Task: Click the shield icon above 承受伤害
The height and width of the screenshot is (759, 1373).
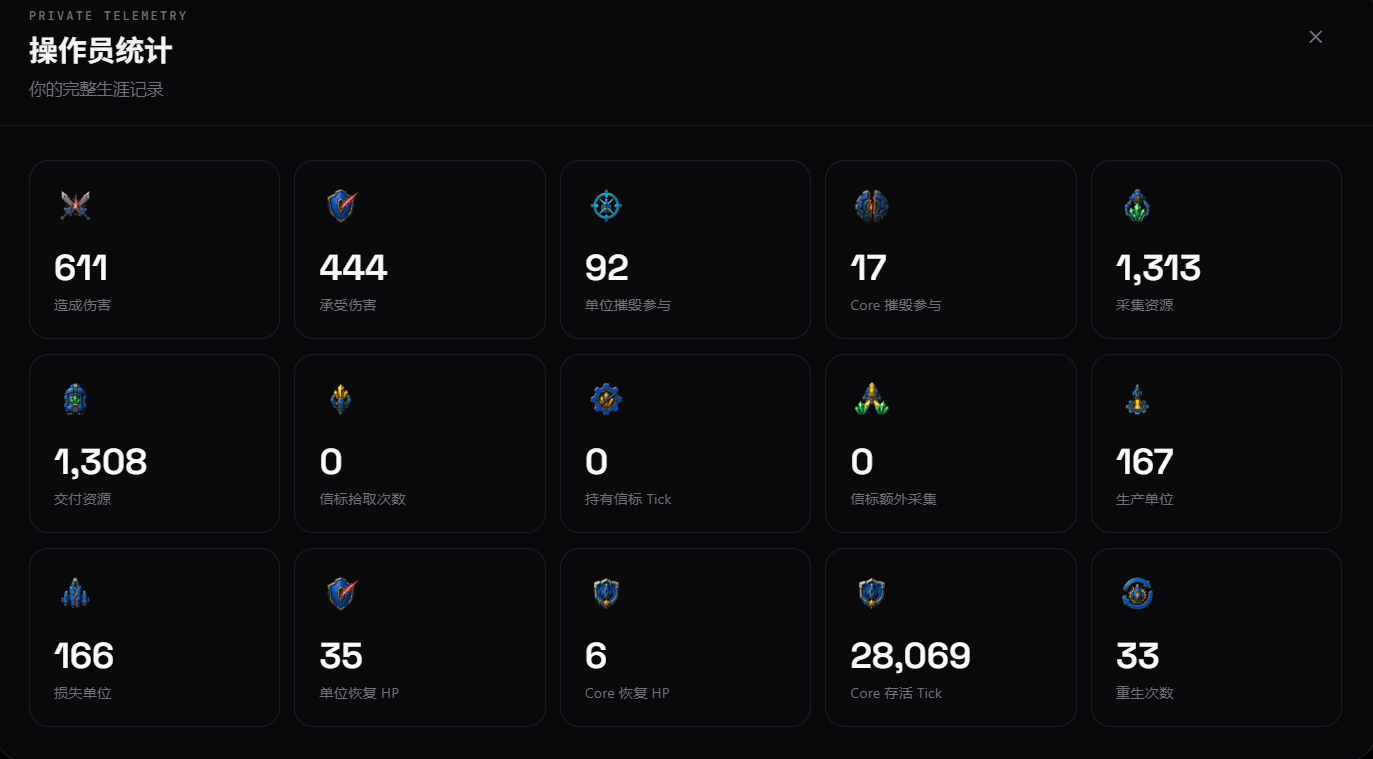Action: coord(341,206)
